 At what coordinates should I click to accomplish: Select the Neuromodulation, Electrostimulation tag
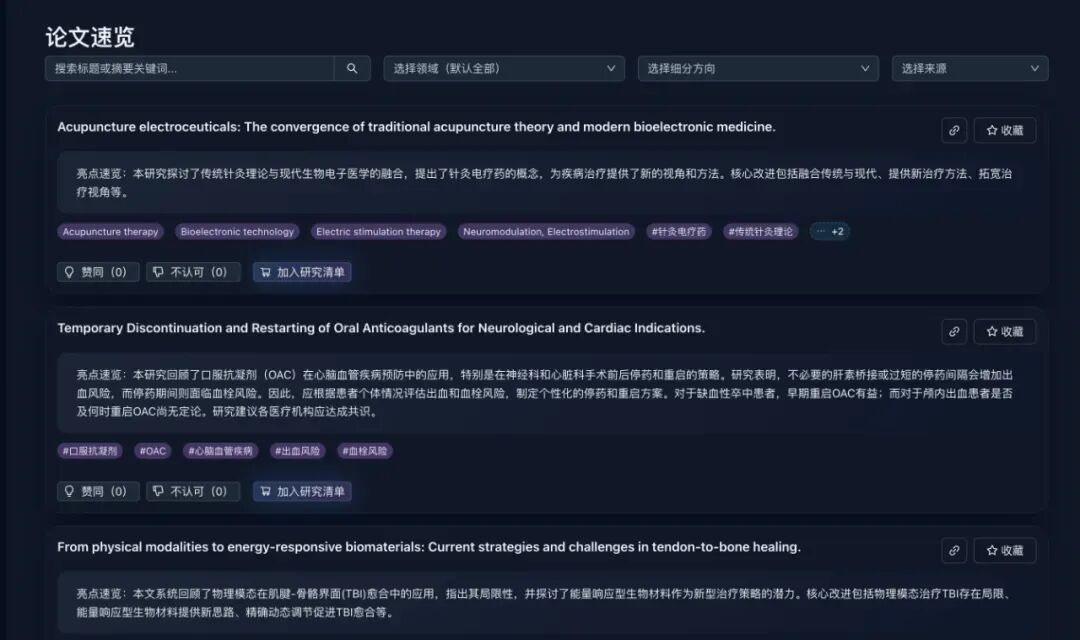pyautogui.click(x=546, y=231)
